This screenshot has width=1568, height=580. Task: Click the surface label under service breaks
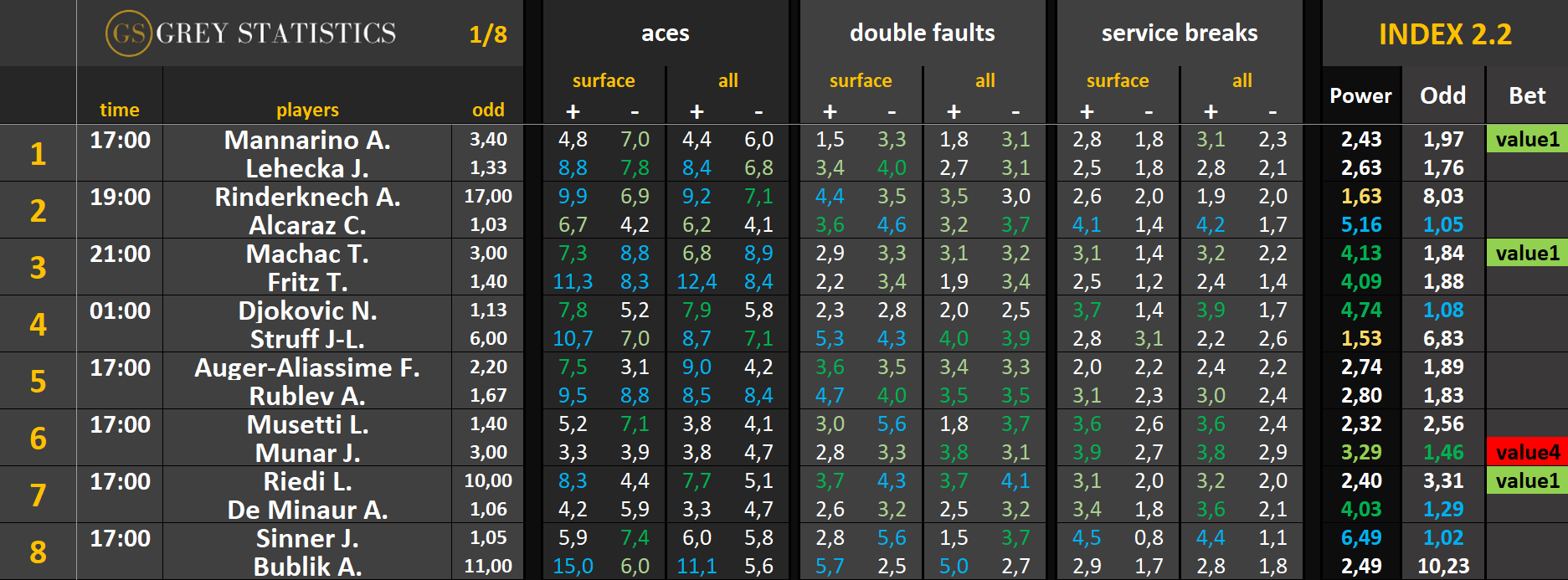click(x=1118, y=80)
